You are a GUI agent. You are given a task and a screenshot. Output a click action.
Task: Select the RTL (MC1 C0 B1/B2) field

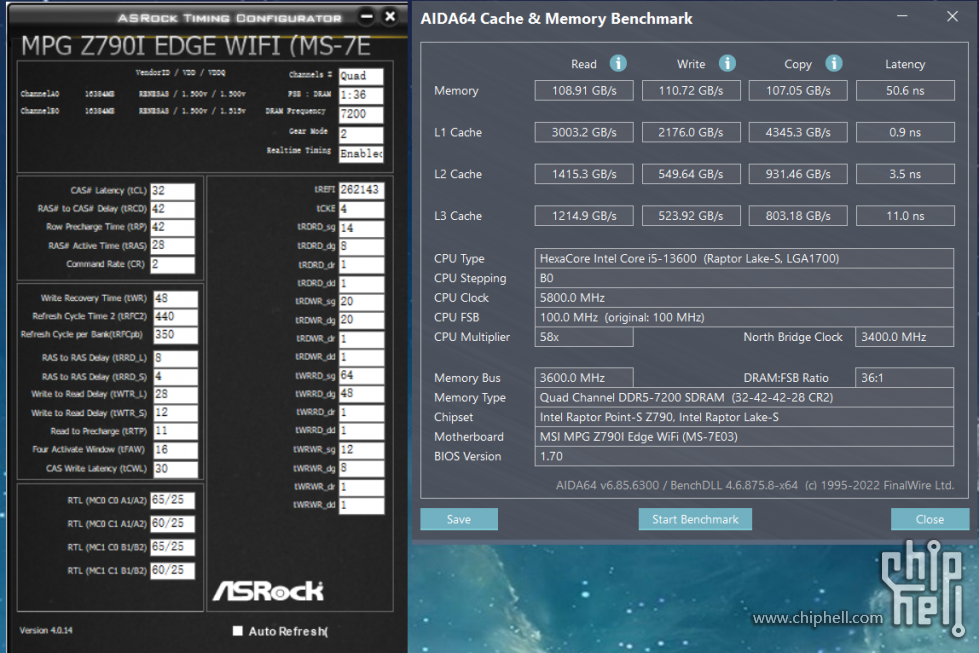coord(172,547)
